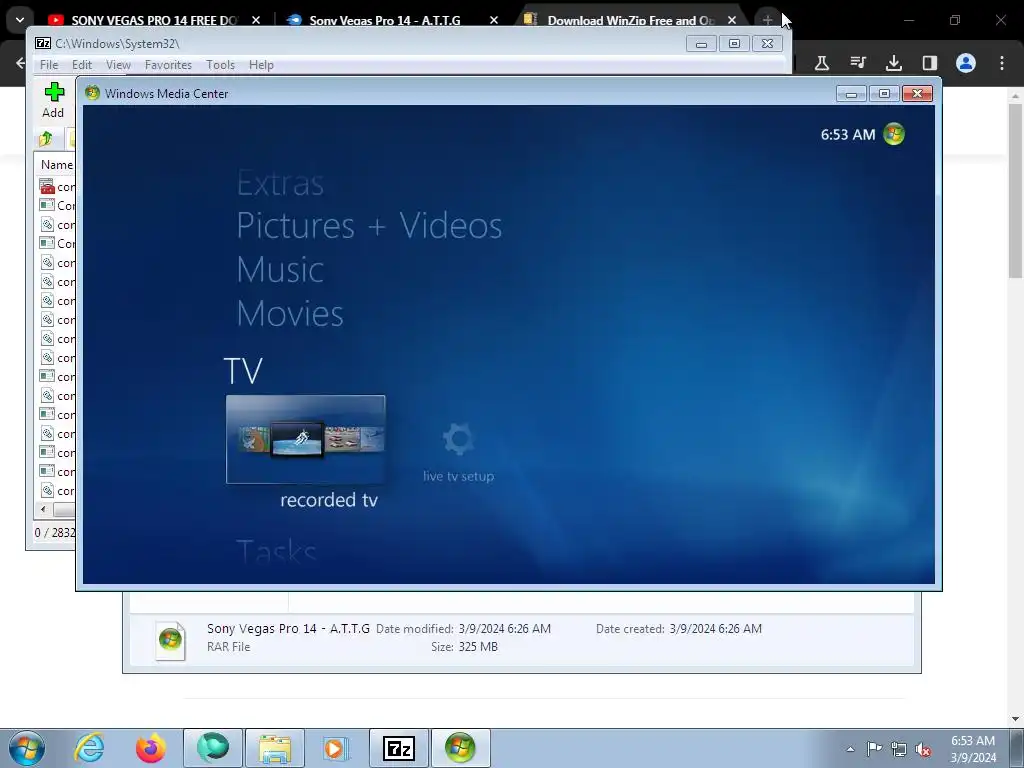Show hidden tray icons arrow

[850, 749]
